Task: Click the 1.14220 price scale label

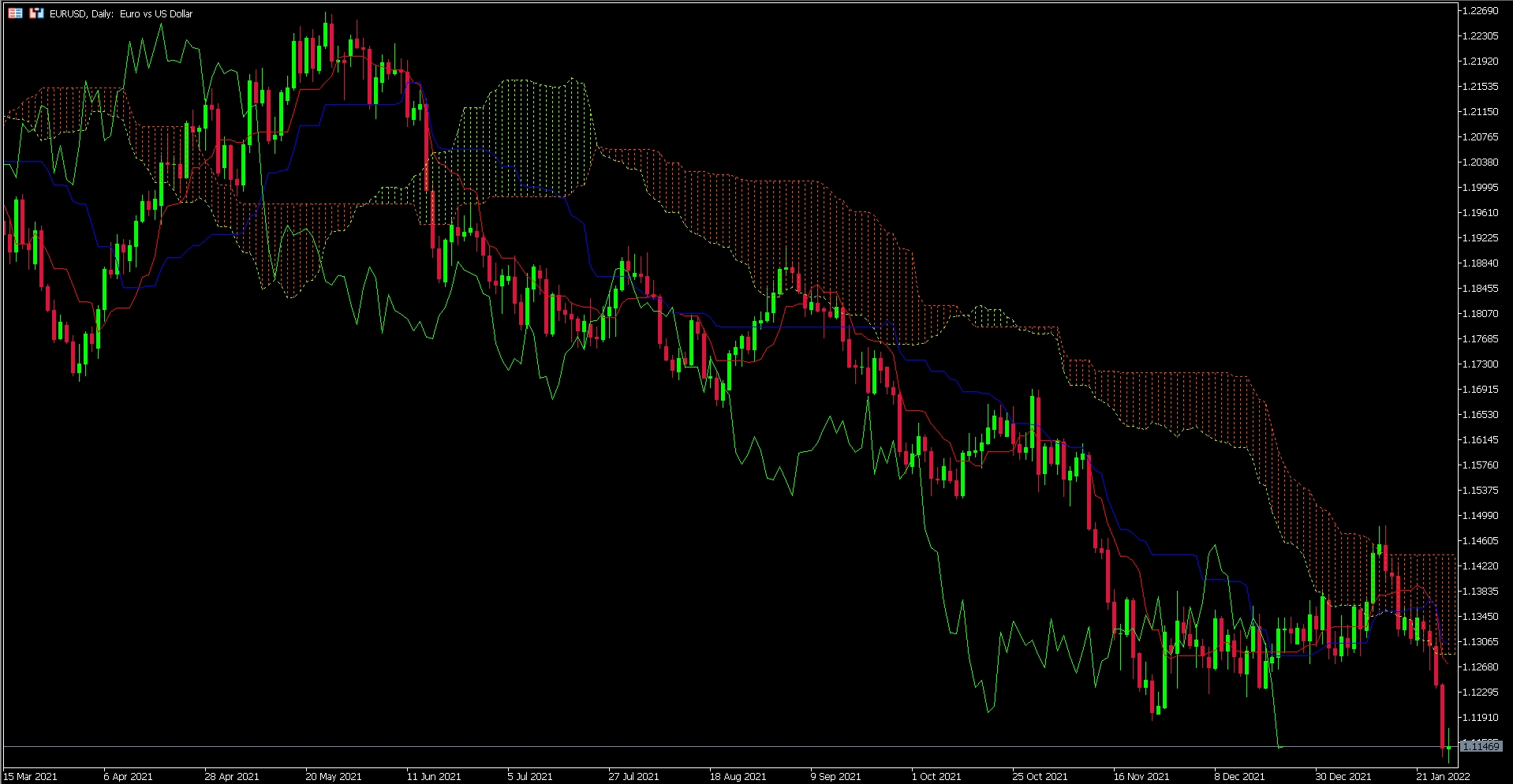Action: 1480,566
